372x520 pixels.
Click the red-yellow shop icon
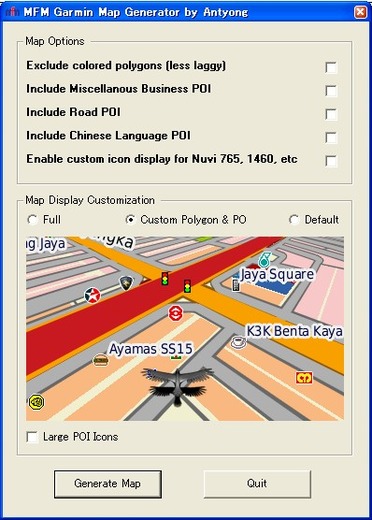(304, 378)
